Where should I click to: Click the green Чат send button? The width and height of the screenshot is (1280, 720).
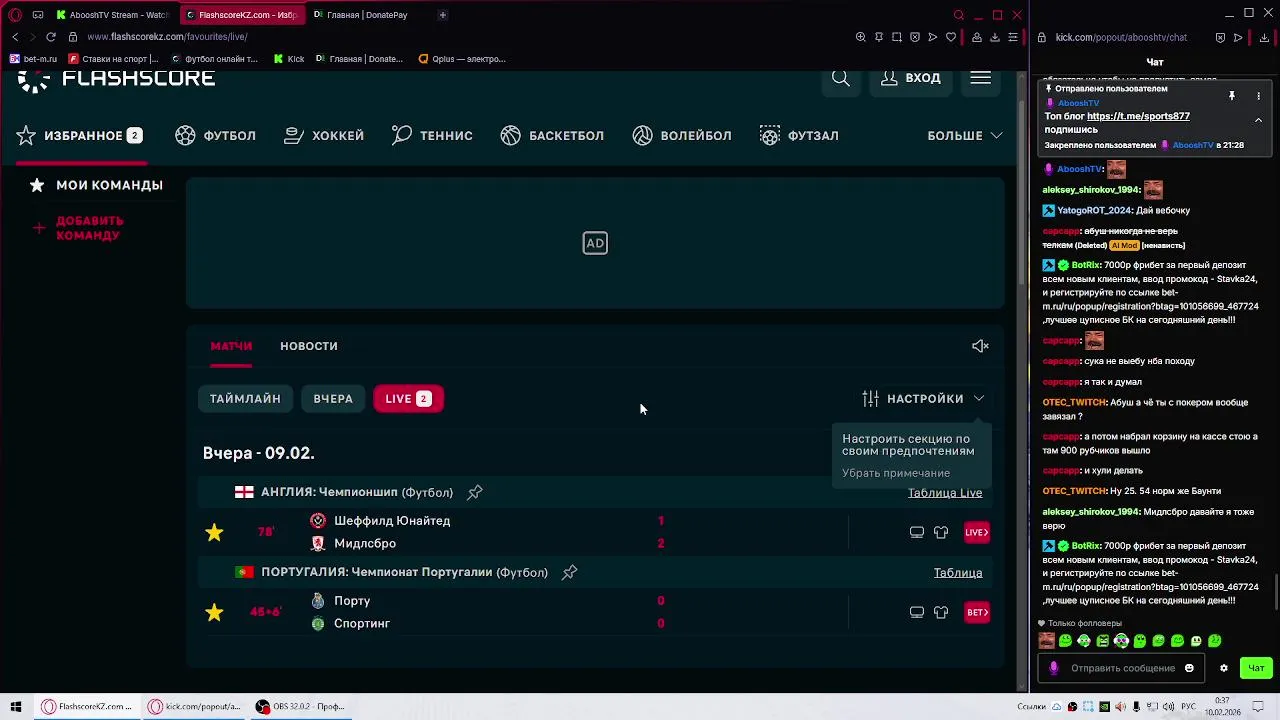(1256, 668)
